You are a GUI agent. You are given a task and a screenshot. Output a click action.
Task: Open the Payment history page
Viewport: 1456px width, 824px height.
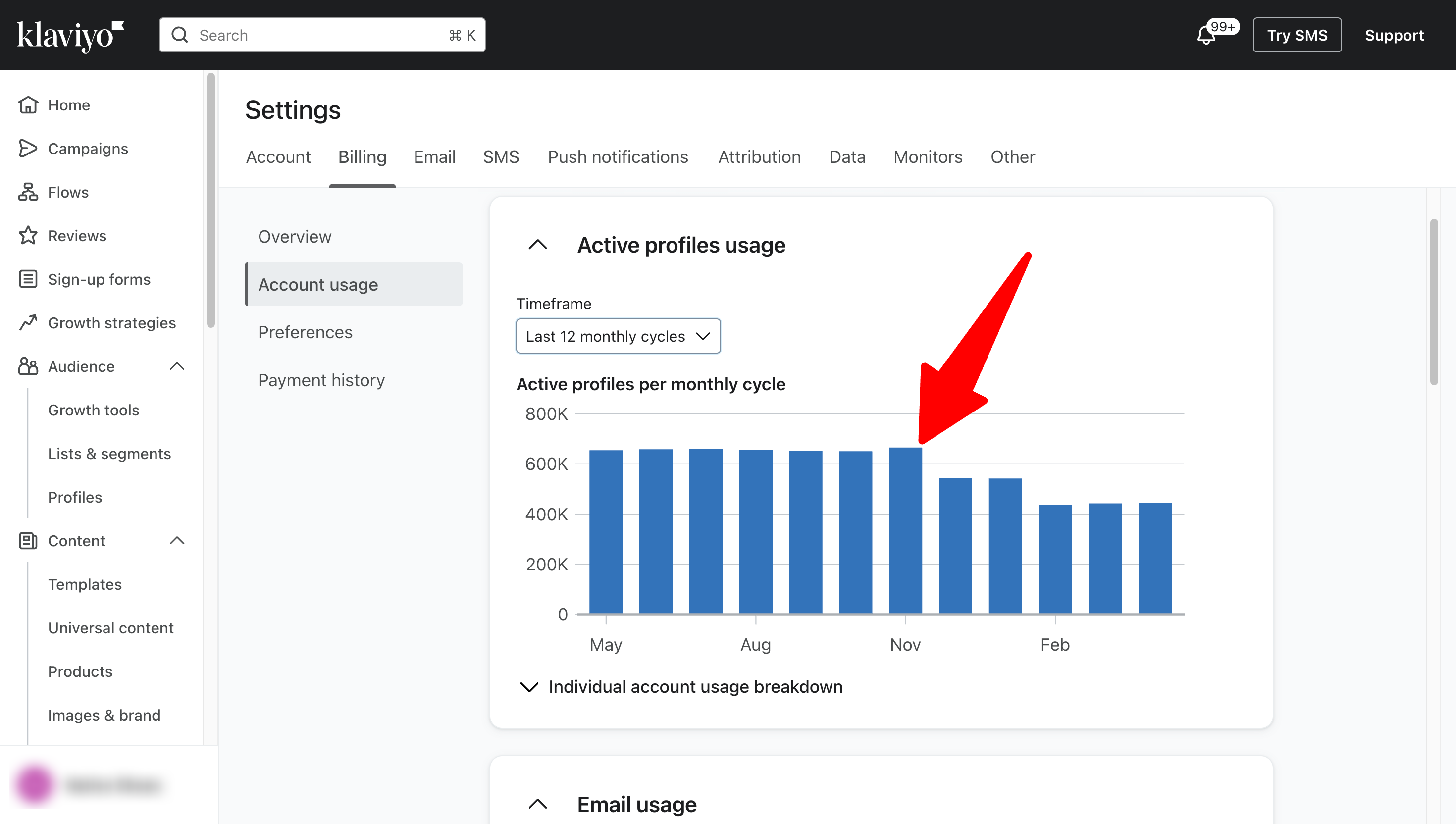[x=321, y=380]
